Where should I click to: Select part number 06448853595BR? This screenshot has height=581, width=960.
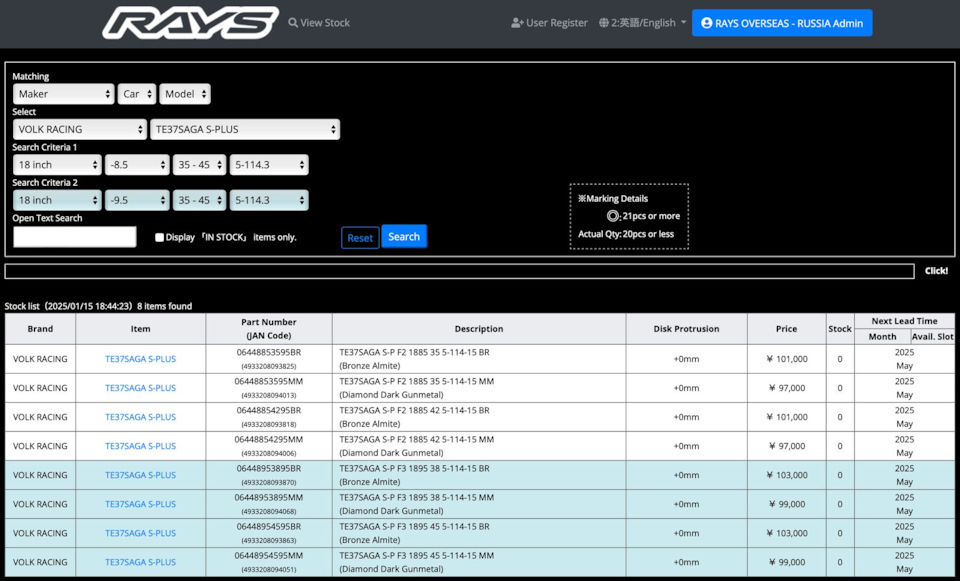269,353
